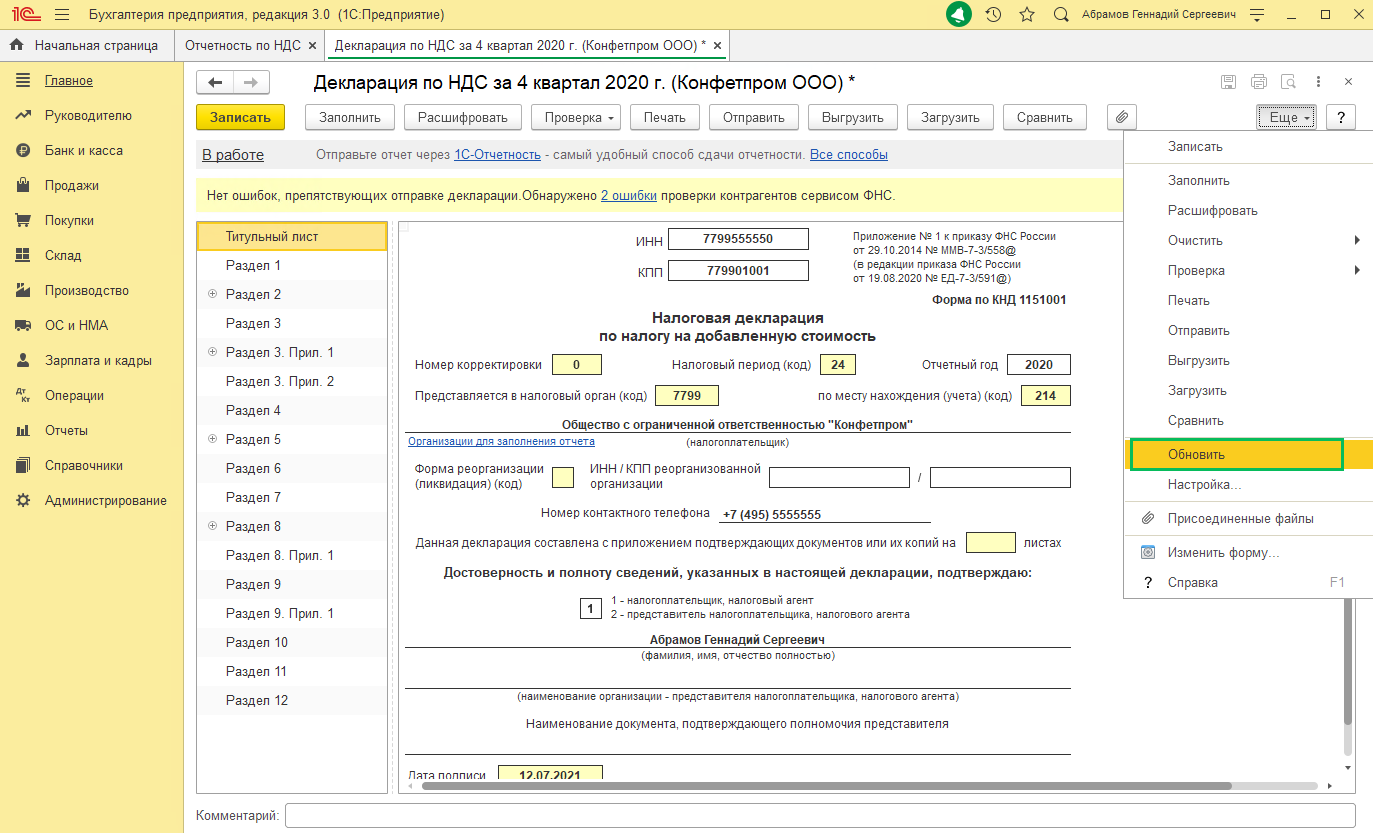Click the Дата подписи date field
This screenshot has height=833, width=1373.
pyautogui.click(x=549, y=774)
